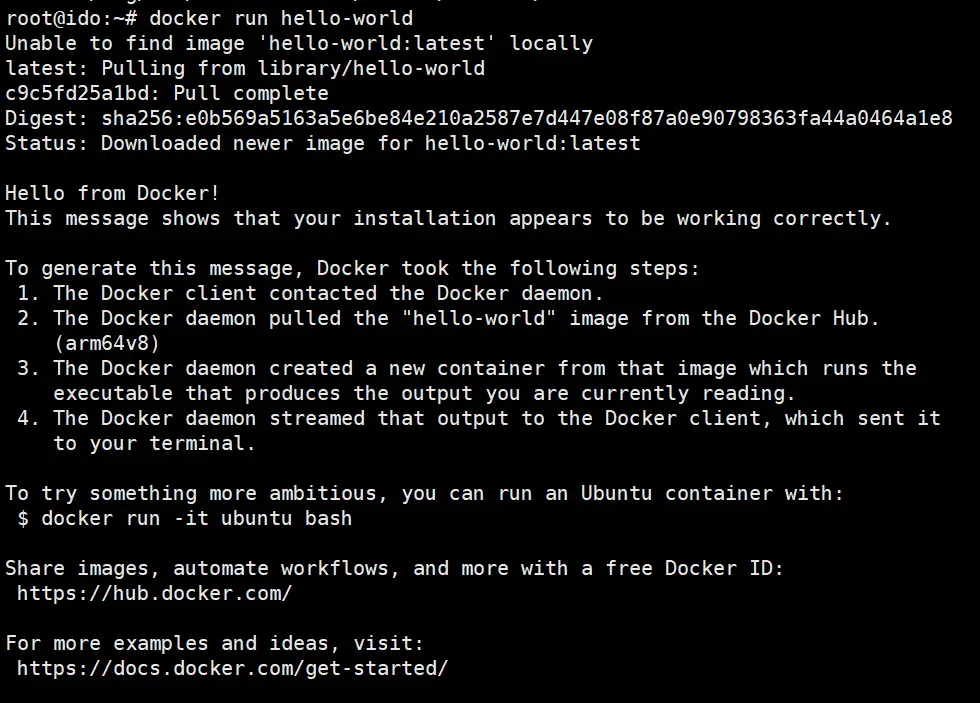
Task: Click the 'Unable to find image' message
Action: coord(299,43)
